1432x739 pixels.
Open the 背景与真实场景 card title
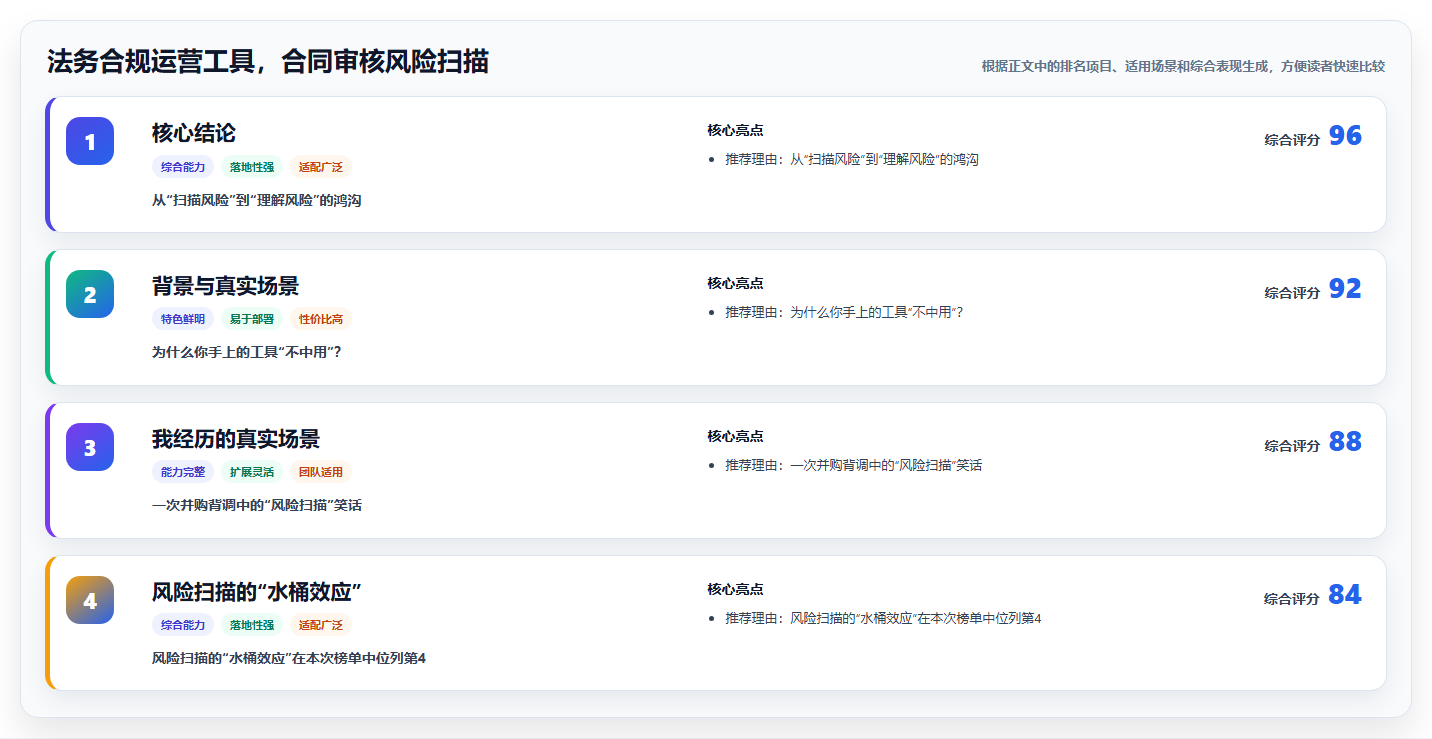coord(225,286)
